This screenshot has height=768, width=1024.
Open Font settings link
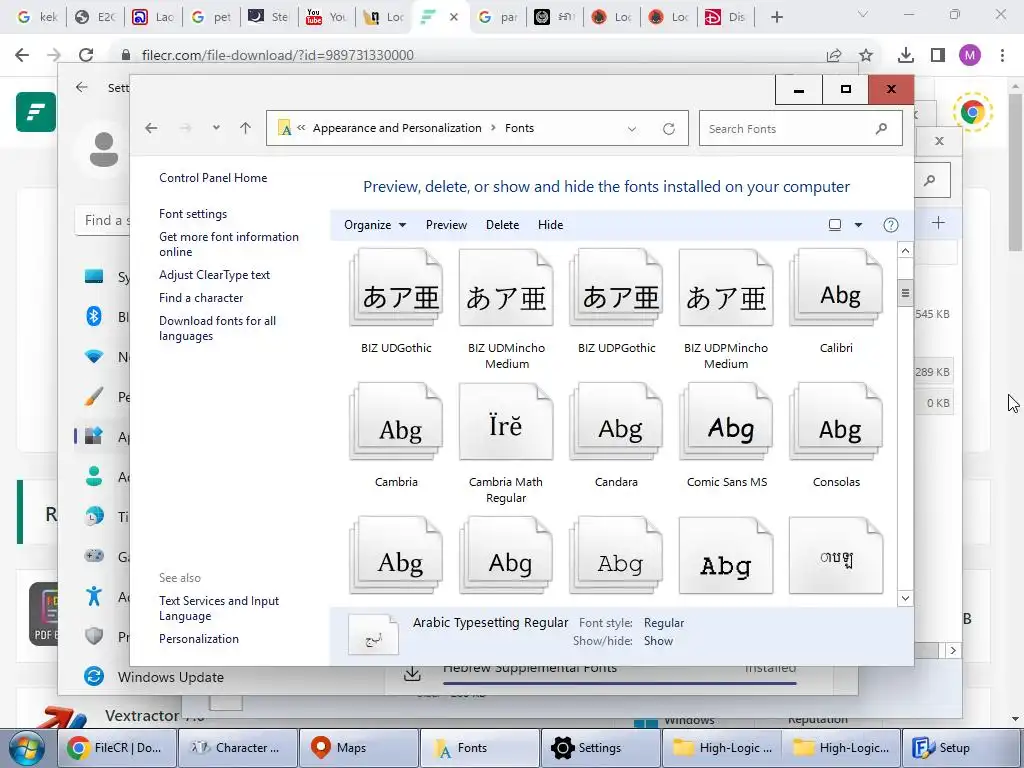click(x=193, y=214)
